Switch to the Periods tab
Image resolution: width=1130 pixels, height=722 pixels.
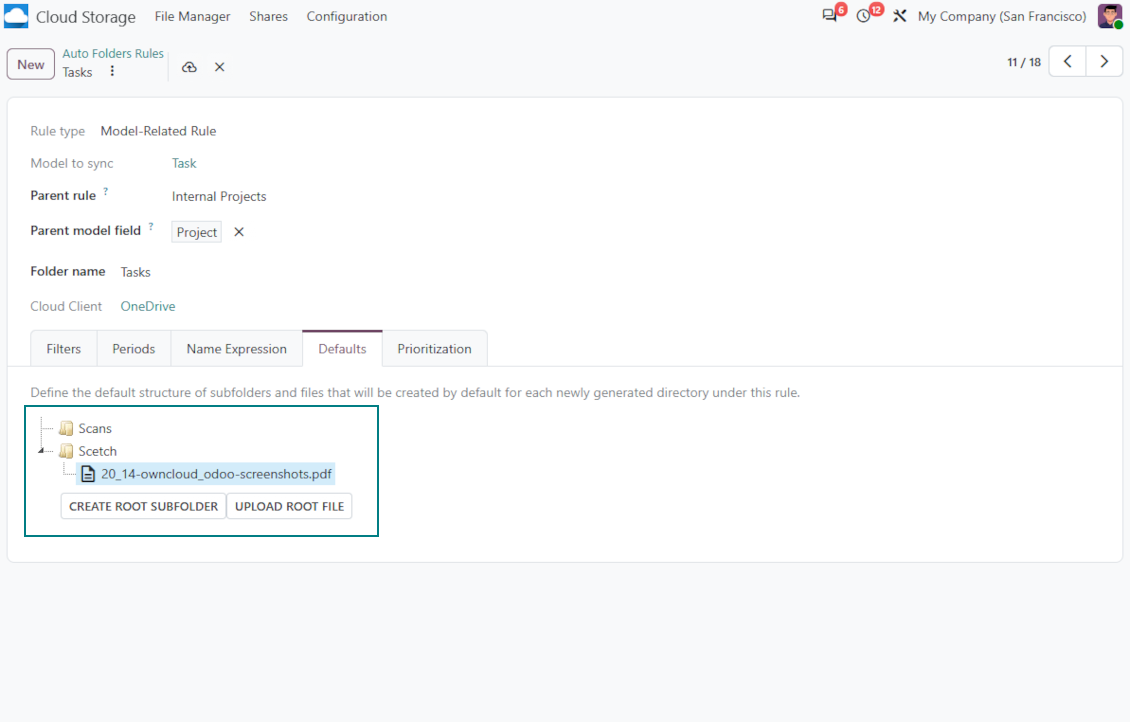[133, 349]
